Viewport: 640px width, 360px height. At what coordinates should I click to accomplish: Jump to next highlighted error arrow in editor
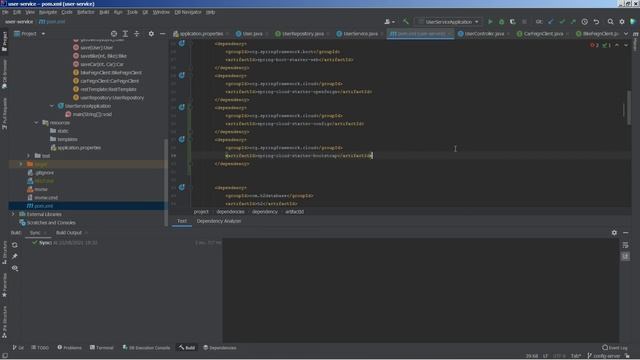point(626,45)
